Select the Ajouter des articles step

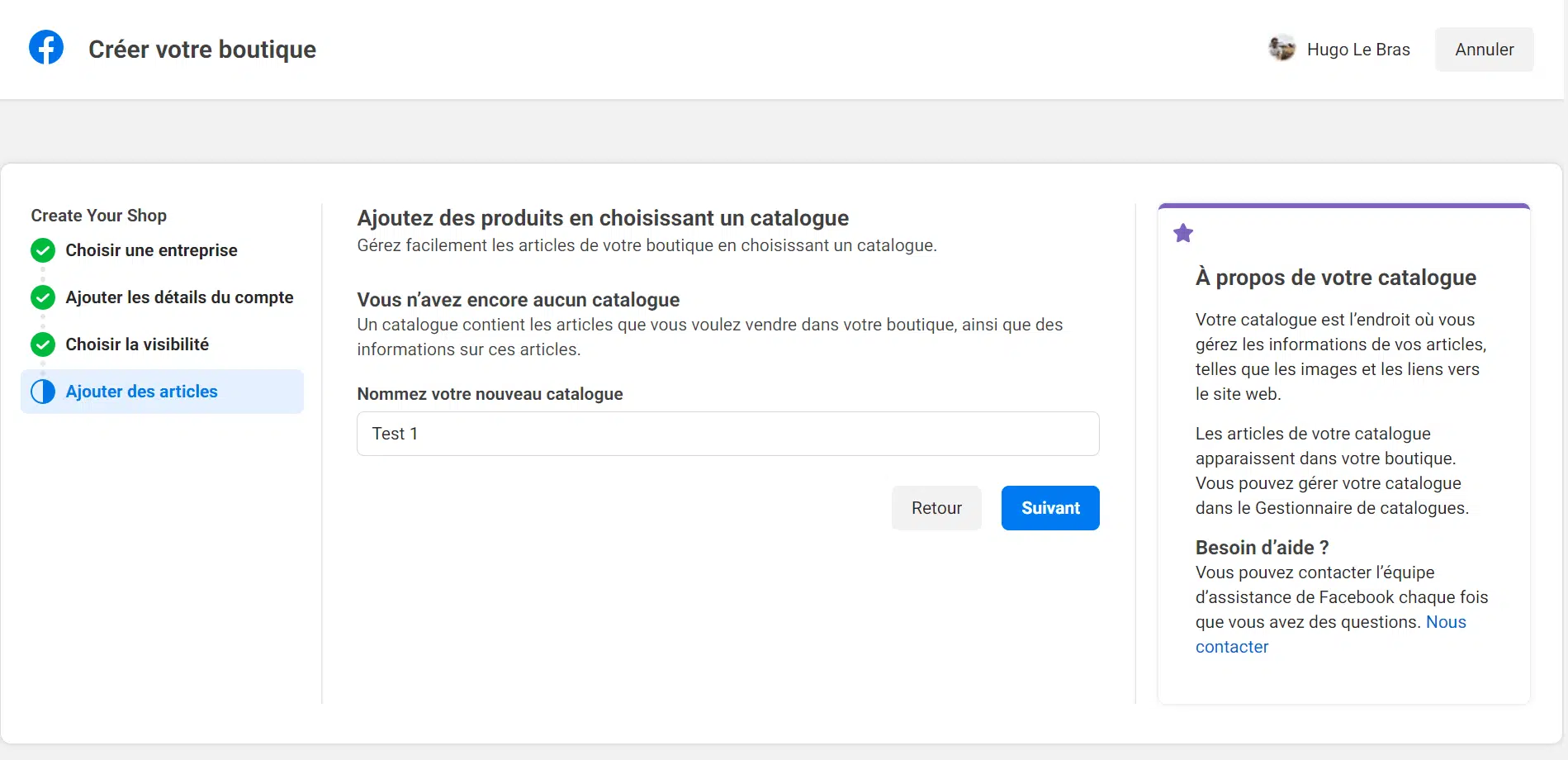coord(142,392)
